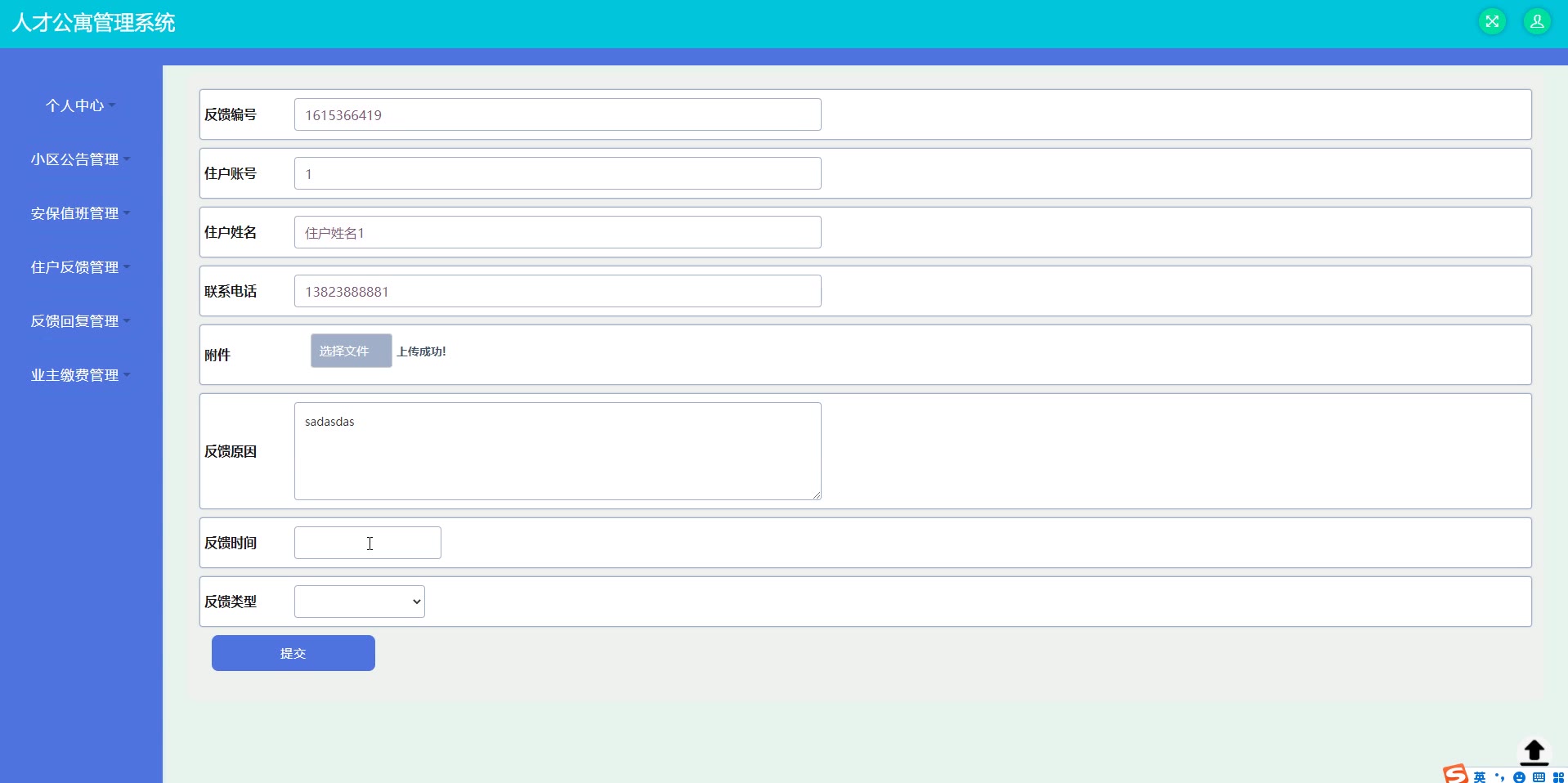The width and height of the screenshot is (1568, 783).
Task: Expand the 住户反馈管理 menu
Action: point(80,267)
